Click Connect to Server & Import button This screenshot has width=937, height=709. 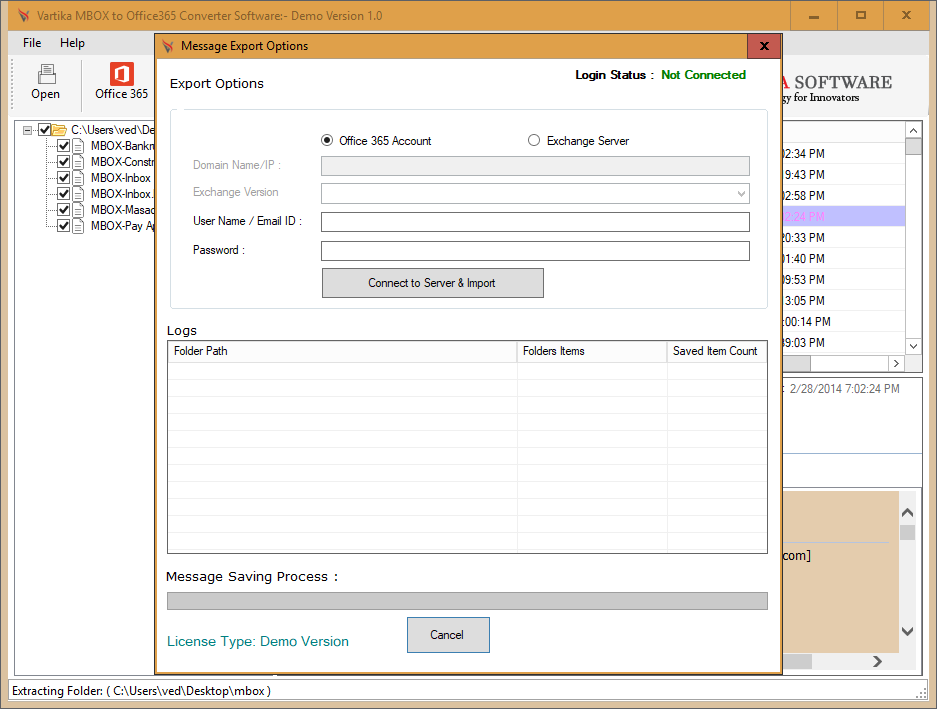coord(433,283)
